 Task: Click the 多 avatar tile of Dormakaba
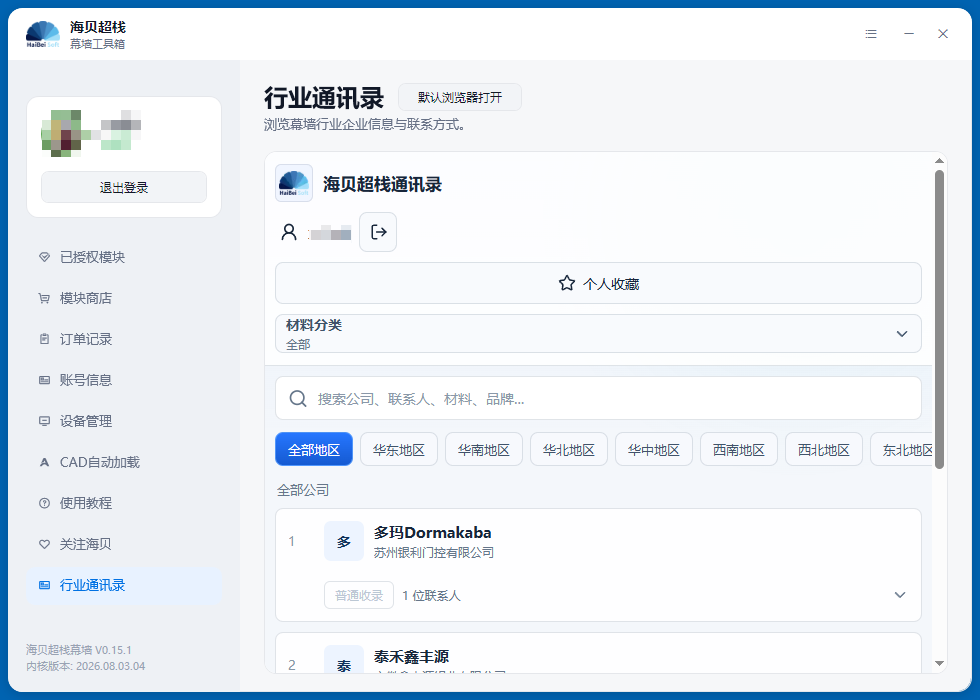pyautogui.click(x=344, y=541)
